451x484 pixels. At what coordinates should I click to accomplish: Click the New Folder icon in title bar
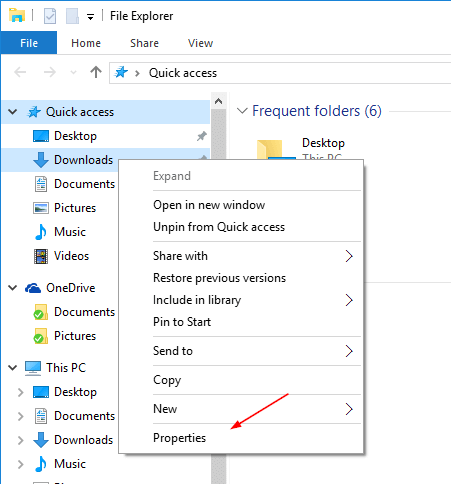72,16
